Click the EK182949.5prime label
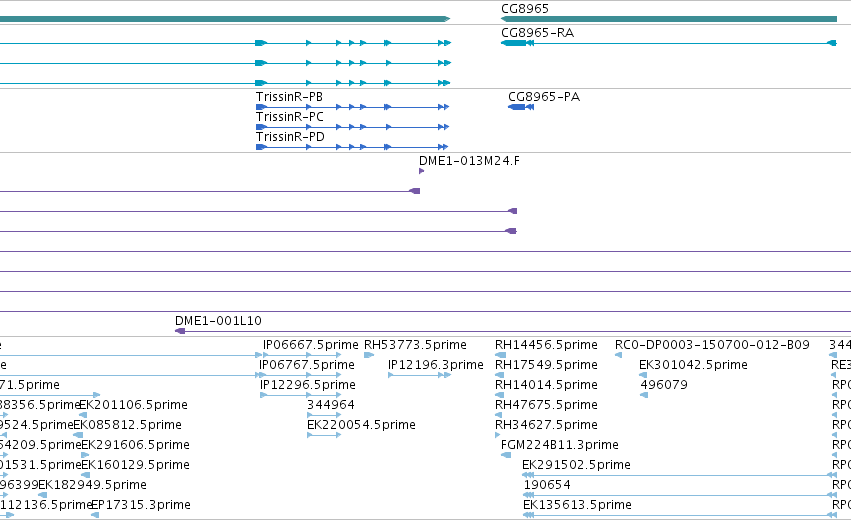The height and width of the screenshot is (520, 851). (92, 485)
